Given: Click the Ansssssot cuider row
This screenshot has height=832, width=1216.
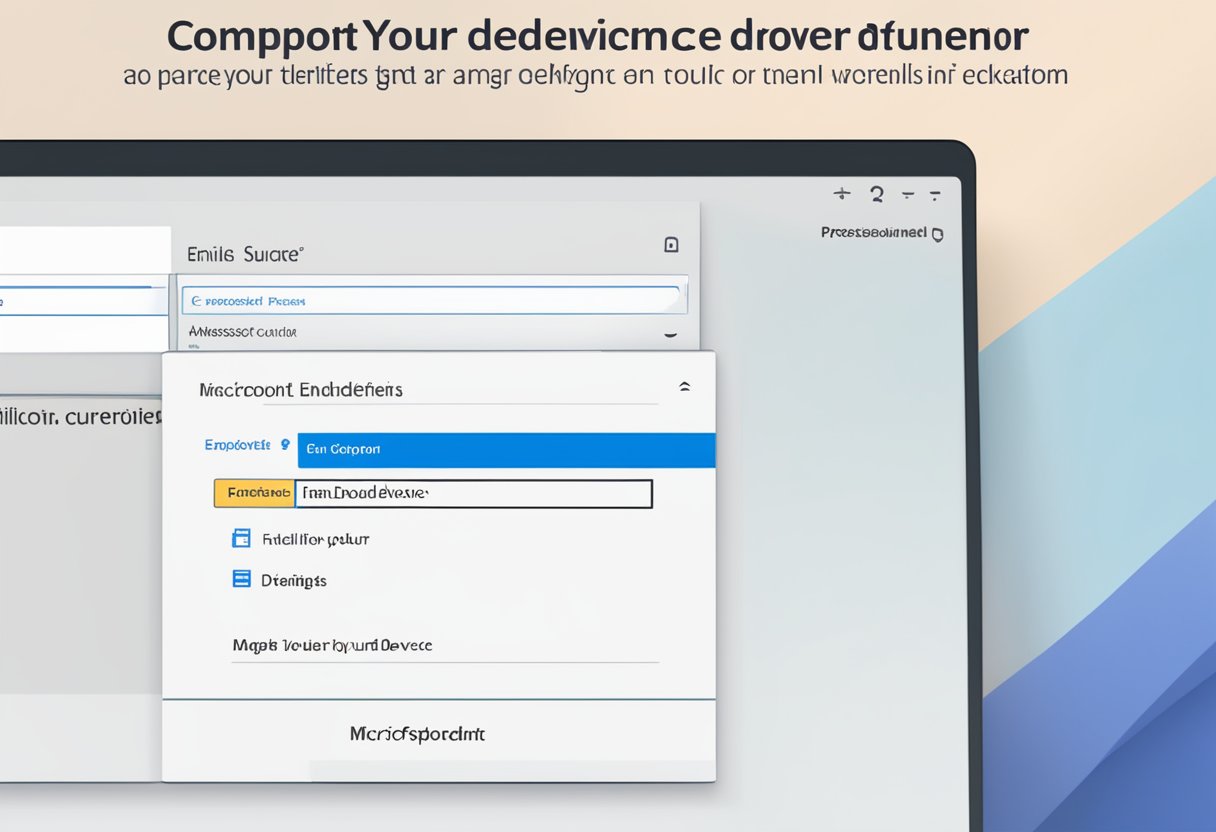Looking at the screenshot, I should [x=243, y=332].
